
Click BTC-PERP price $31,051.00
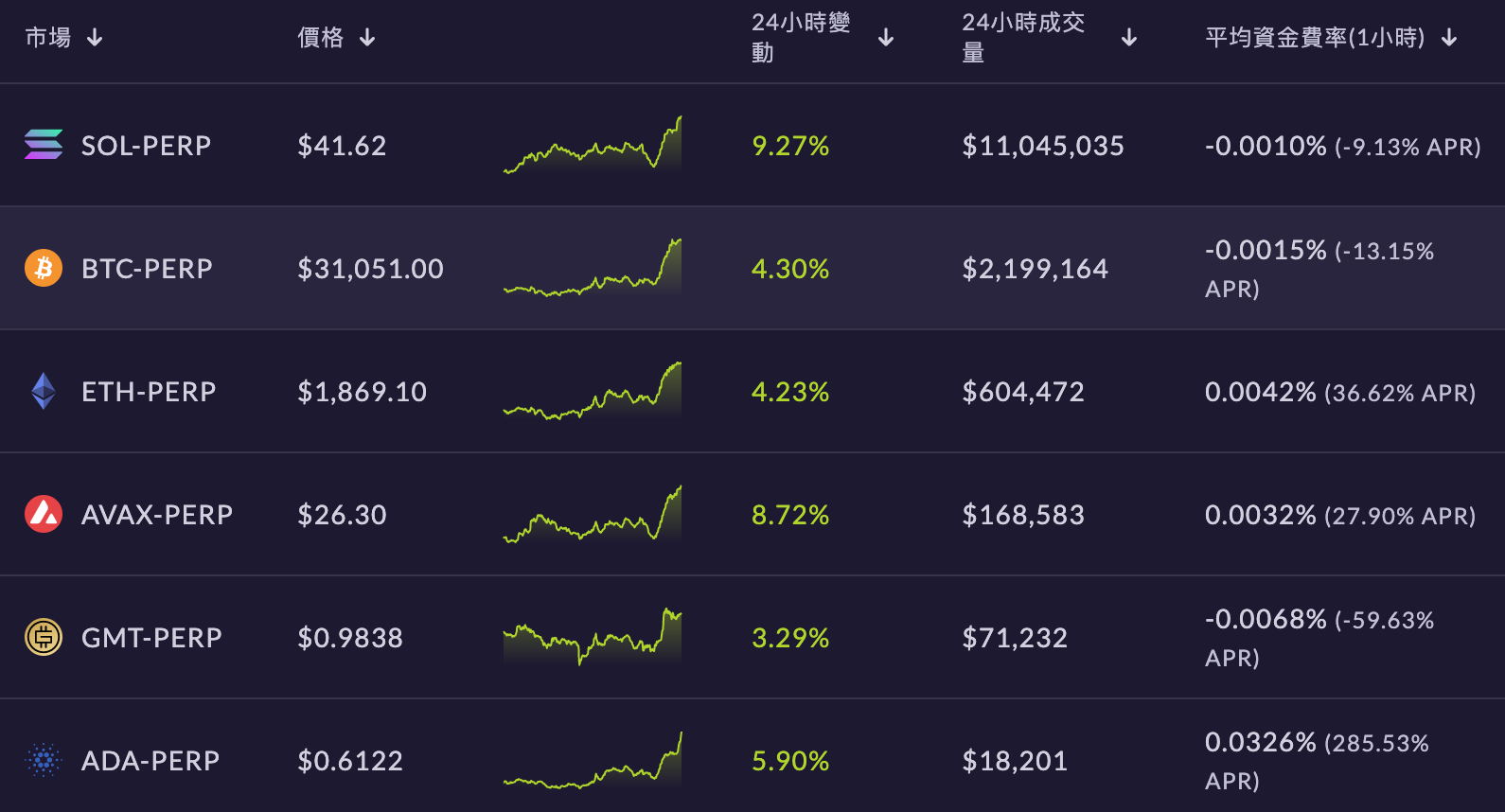click(x=370, y=269)
